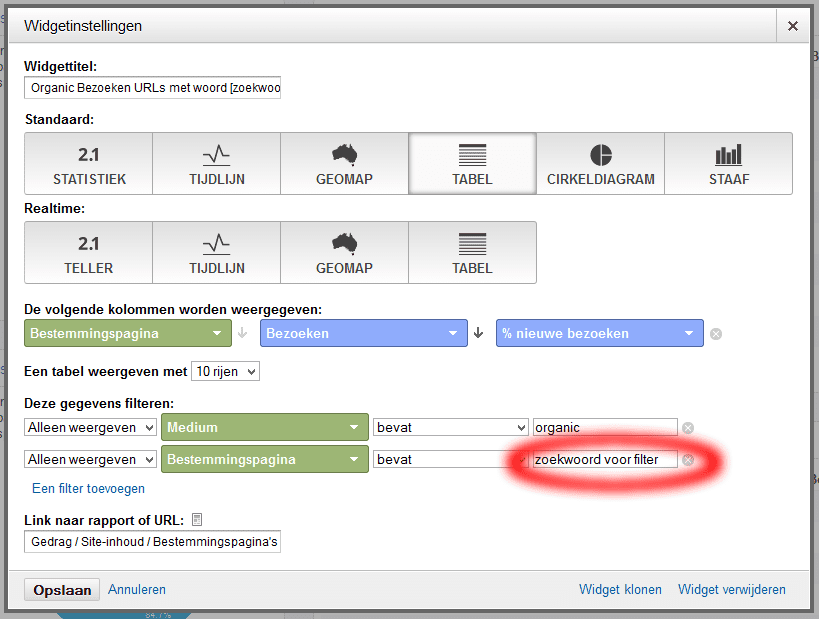Image resolution: width=819 pixels, height=619 pixels.
Task: Save widget with Opslaan button
Action: 62,590
